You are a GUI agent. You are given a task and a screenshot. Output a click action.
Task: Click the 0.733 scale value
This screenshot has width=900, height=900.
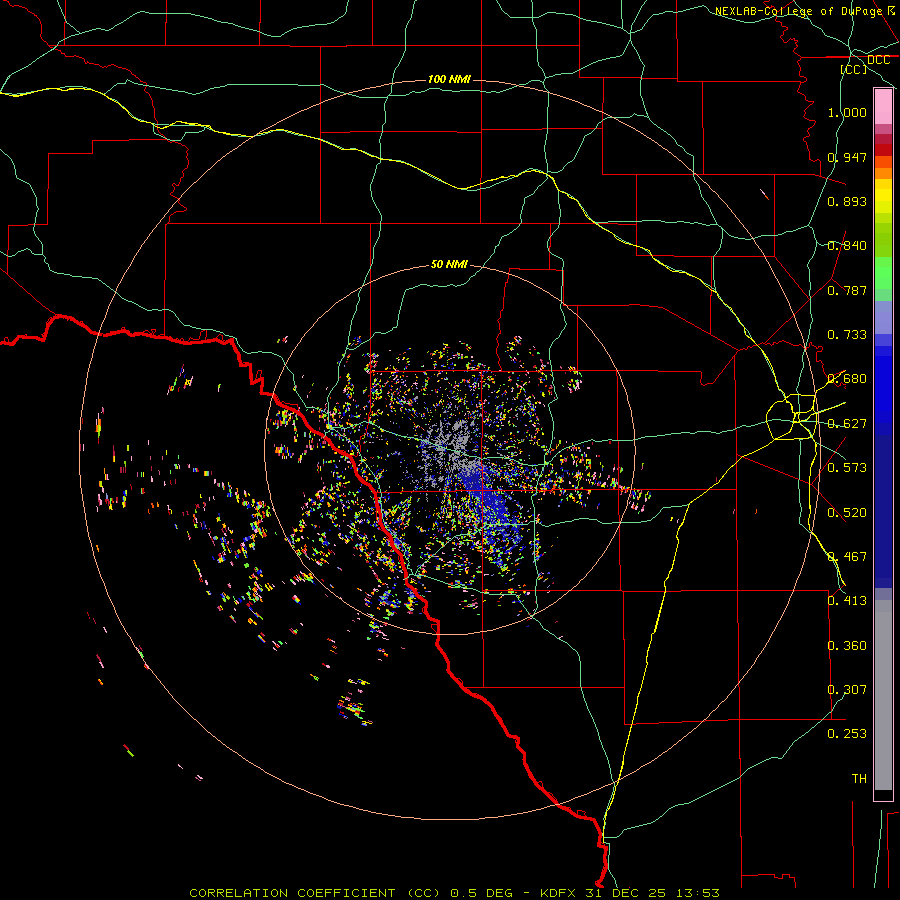(847, 335)
